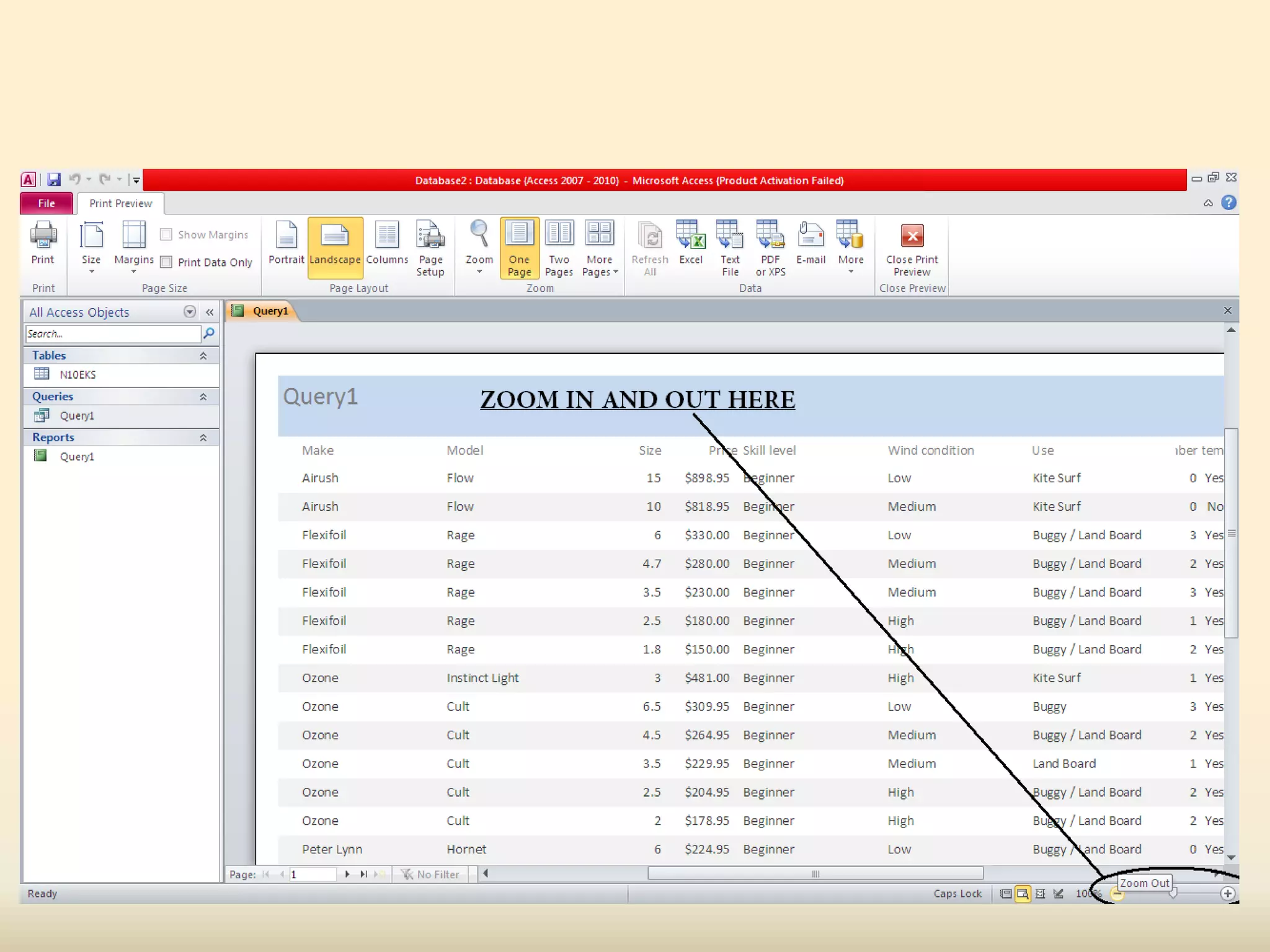The width and height of the screenshot is (1270, 952).
Task: Open All Access Objects dropdown arrow
Action: pyautogui.click(x=190, y=312)
